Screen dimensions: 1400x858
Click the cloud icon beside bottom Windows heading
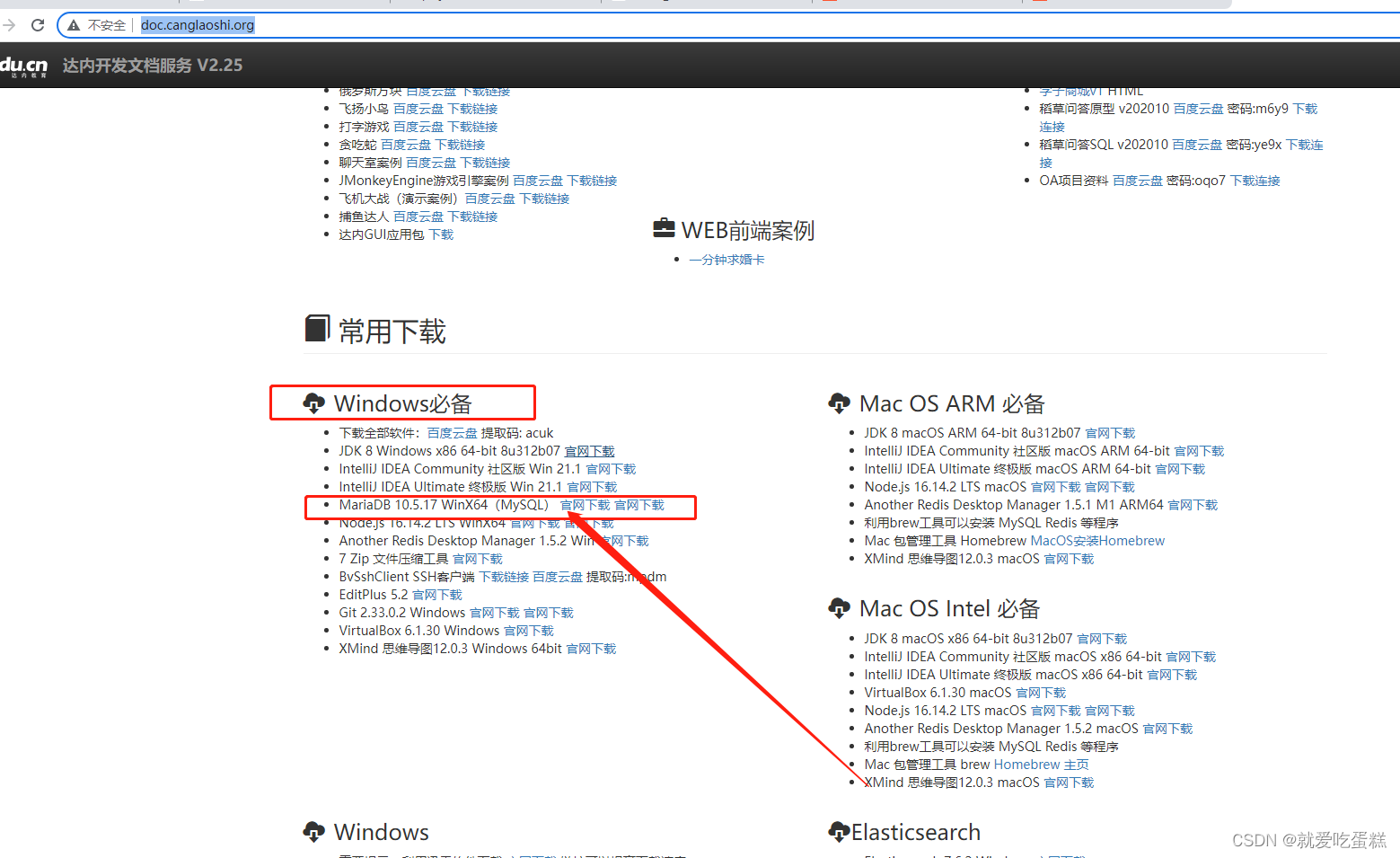(314, 832)
